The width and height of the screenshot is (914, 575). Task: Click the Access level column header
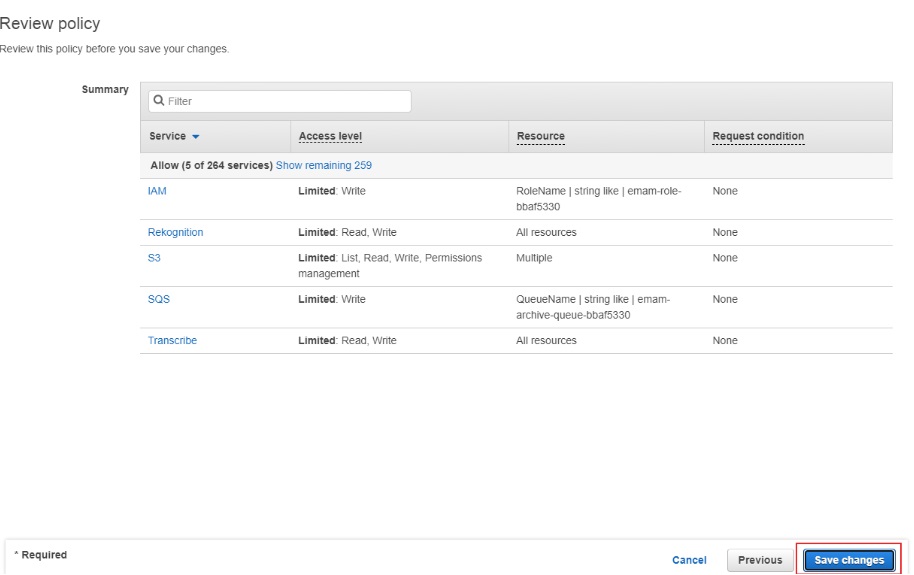(330, 136)
